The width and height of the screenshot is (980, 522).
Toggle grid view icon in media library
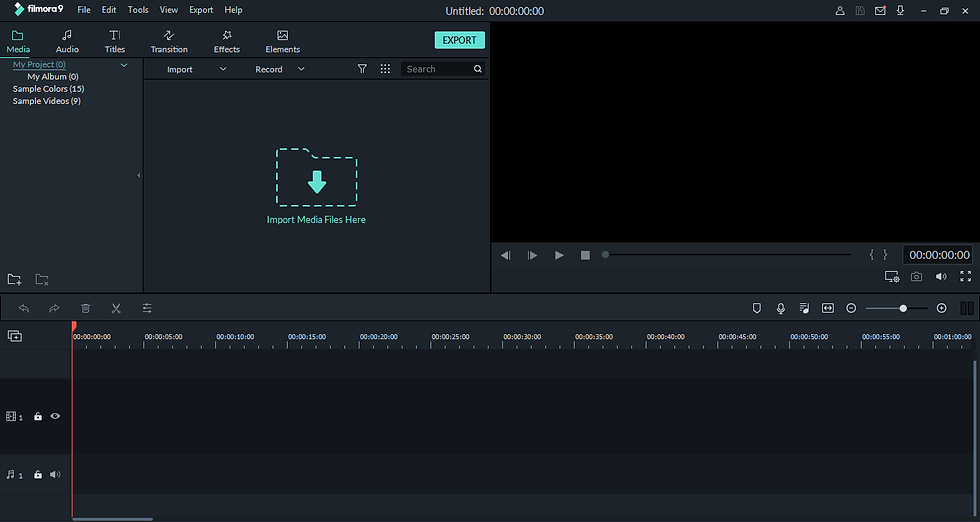point(385,69)
